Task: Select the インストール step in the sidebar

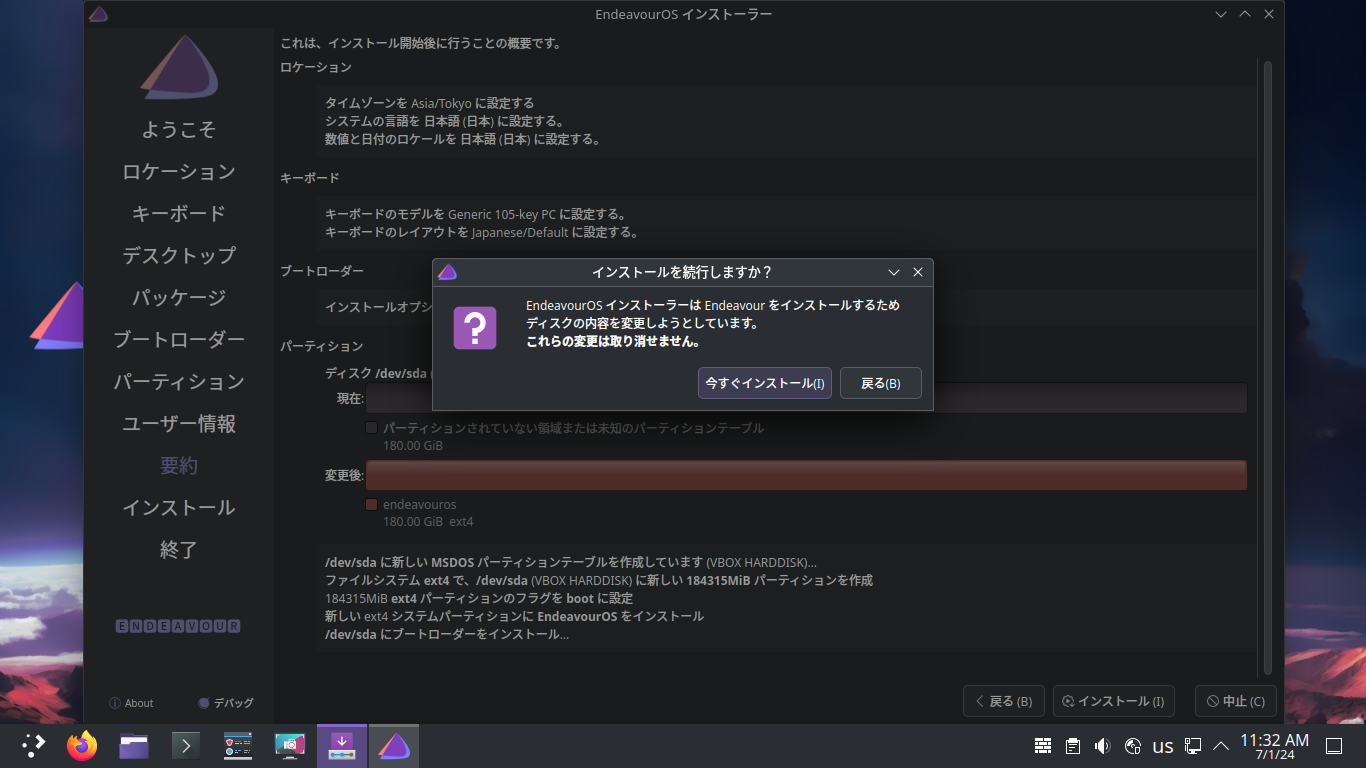Action: [179, 508]
